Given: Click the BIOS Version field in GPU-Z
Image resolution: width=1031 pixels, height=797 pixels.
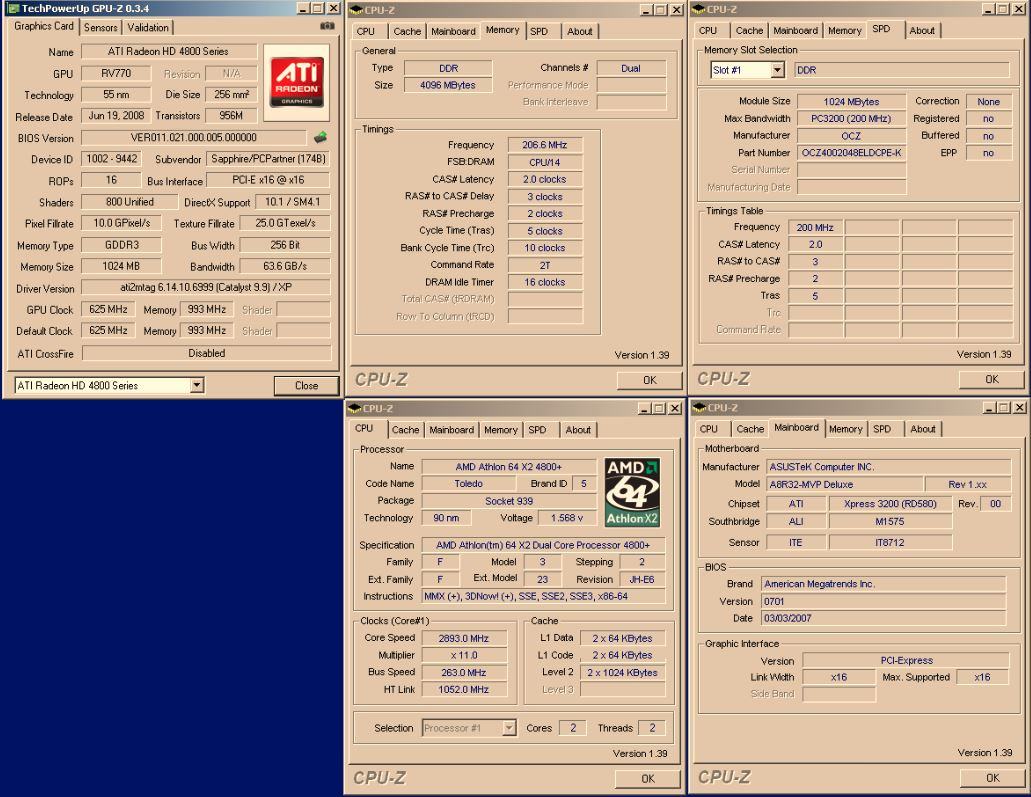Looking at the screenshot, I should tap(193, 137).
